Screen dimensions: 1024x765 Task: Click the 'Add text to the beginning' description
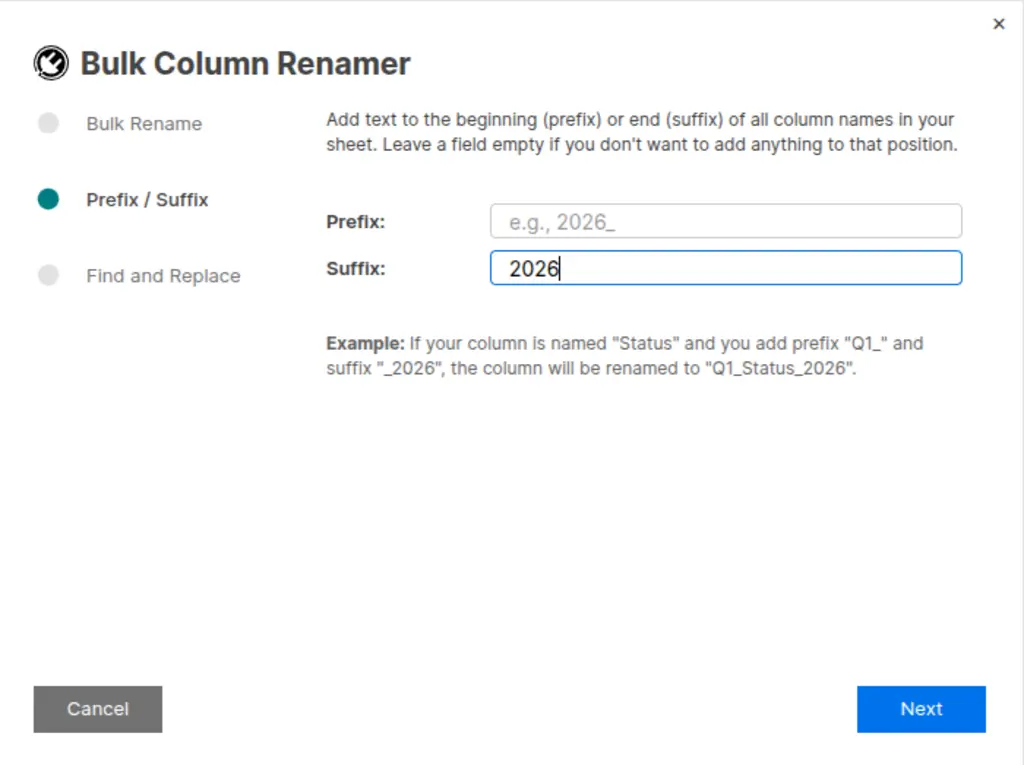[642, 132]
